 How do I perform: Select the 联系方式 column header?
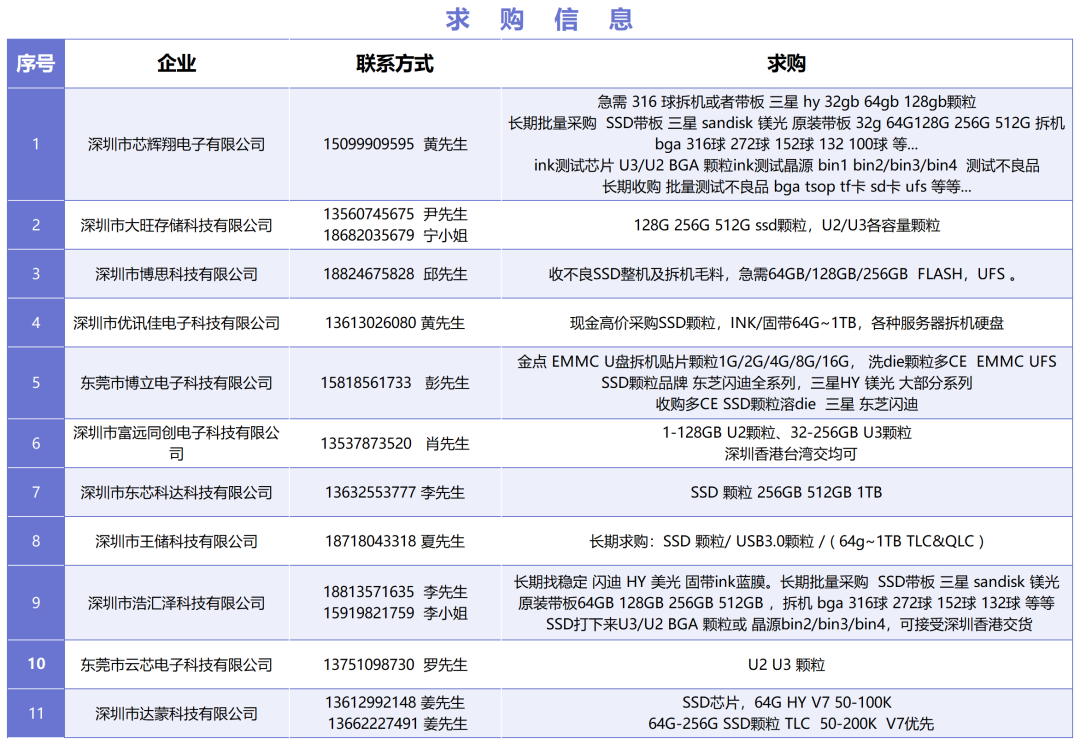395,64
